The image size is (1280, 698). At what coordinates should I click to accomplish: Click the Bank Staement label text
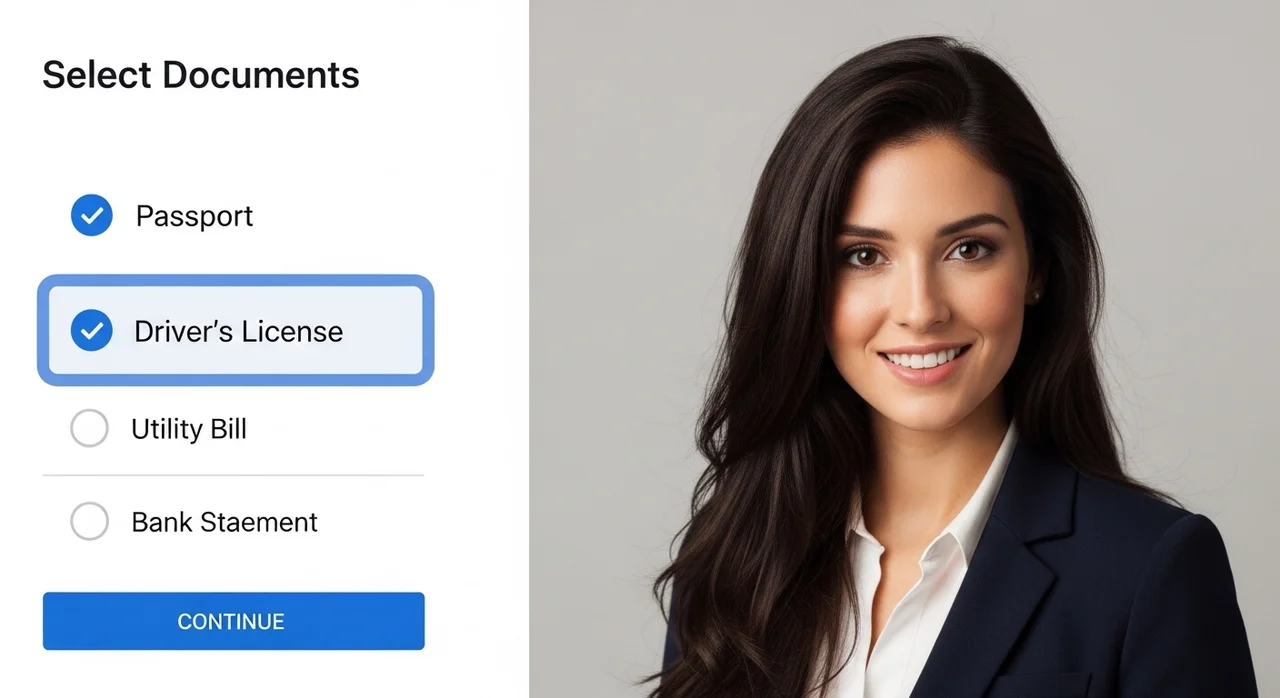[225, 522]
